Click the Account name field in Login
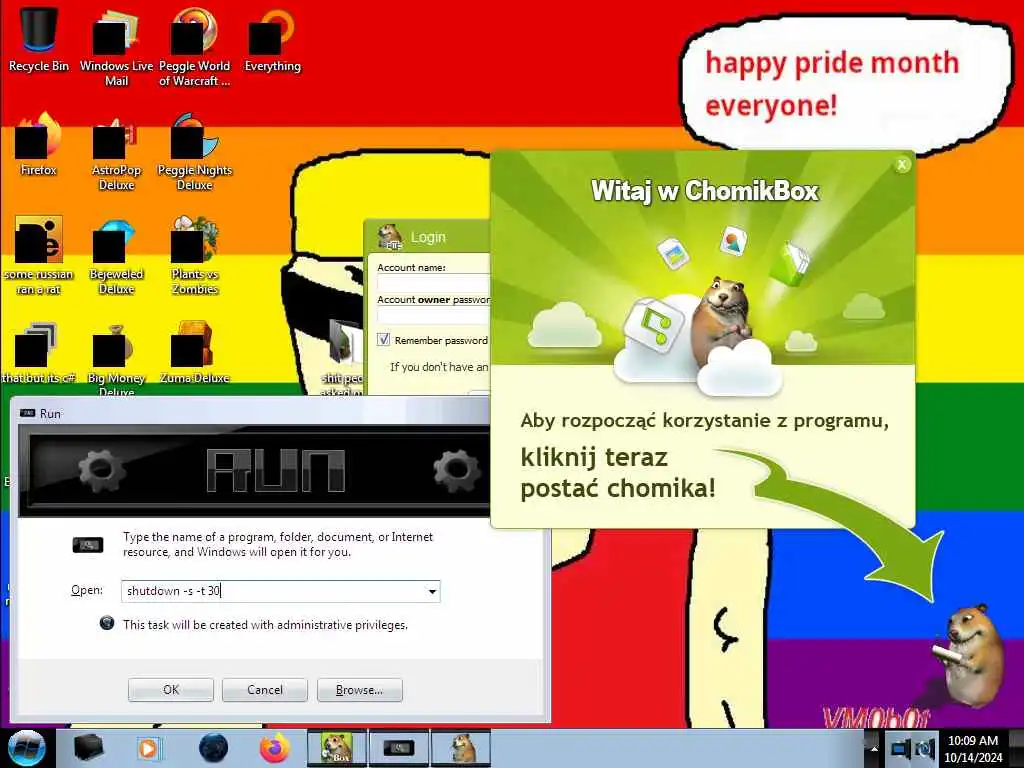 pyautogui.click(x=433, y=283)
